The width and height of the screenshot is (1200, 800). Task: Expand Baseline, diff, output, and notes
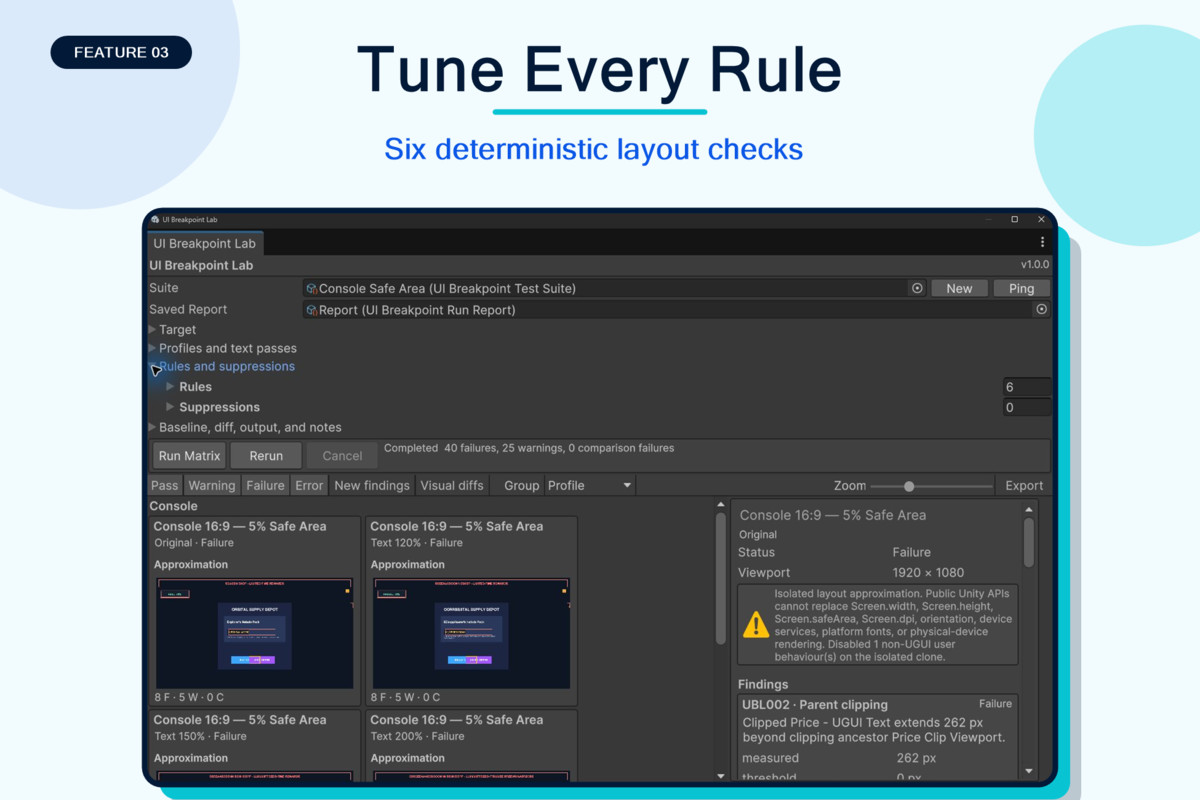pos(153,427)
